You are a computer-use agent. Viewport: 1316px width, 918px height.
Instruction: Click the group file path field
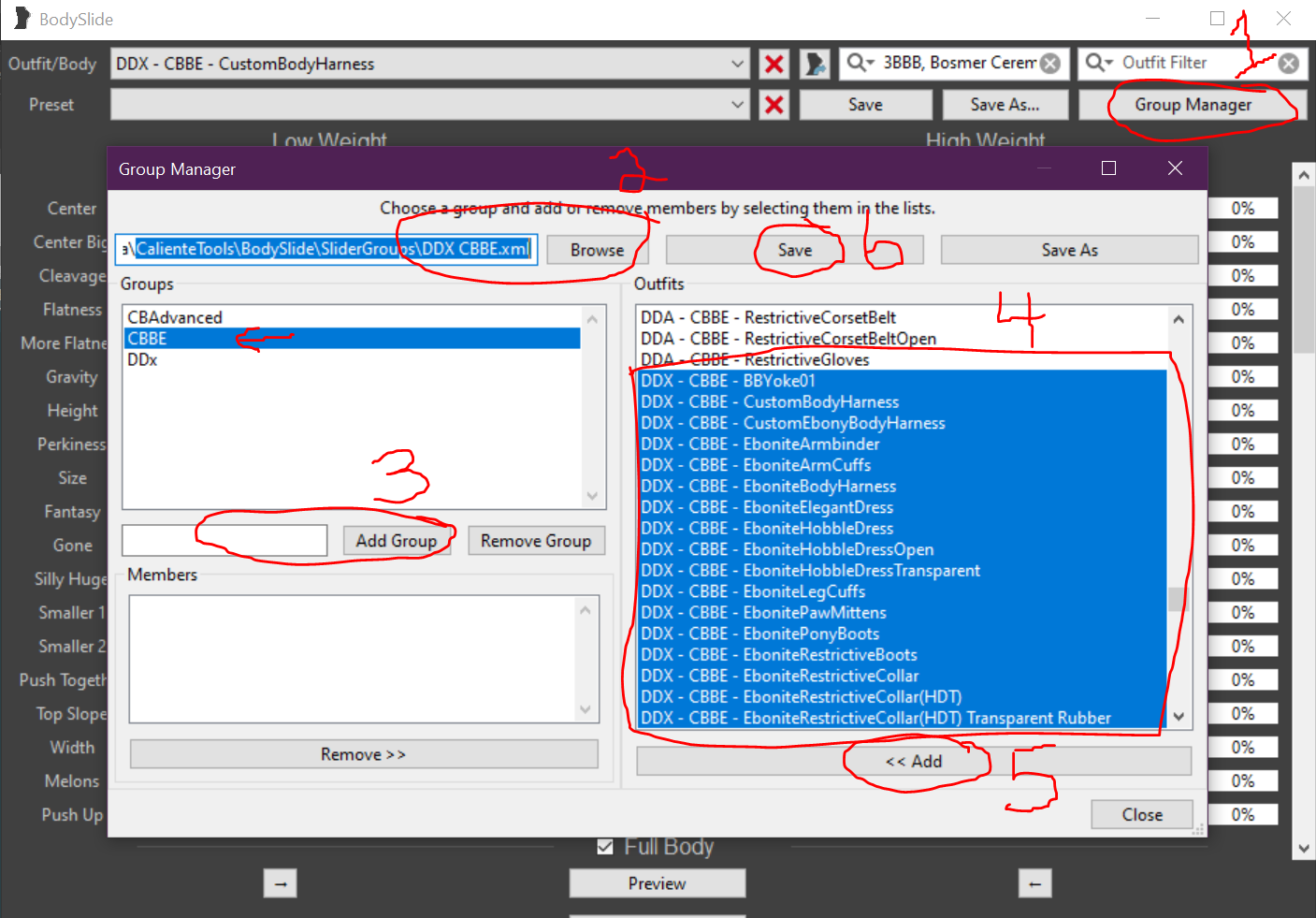click(x=326, y=249)
